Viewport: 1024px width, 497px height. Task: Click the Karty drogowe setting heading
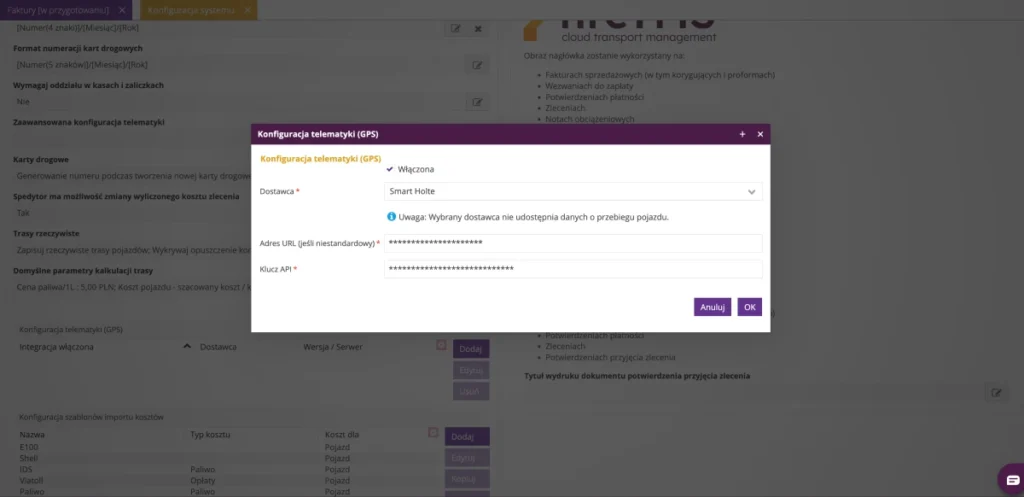coord(41,159)
